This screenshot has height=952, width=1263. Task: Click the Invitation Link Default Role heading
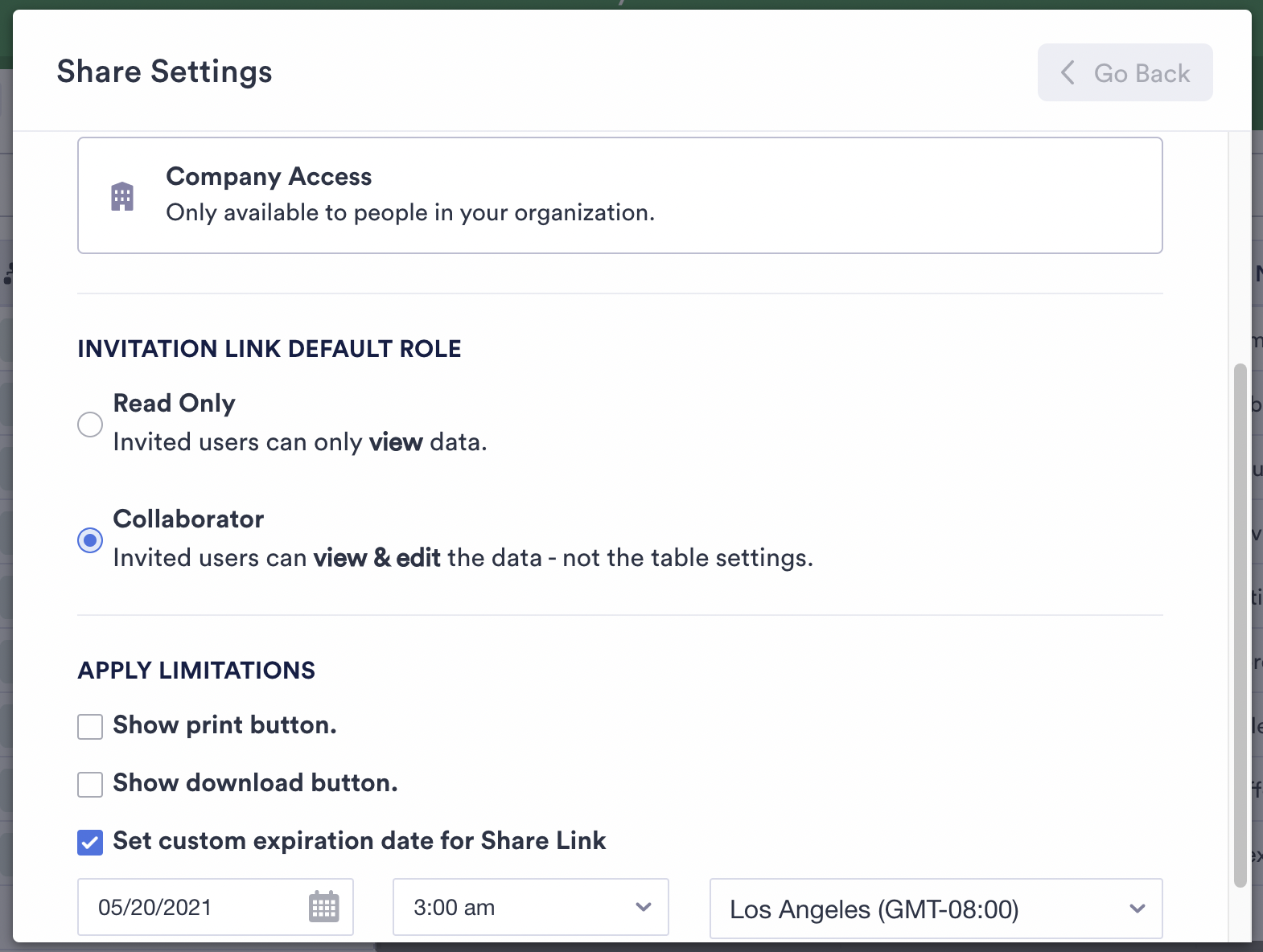[x=269, y=349]
